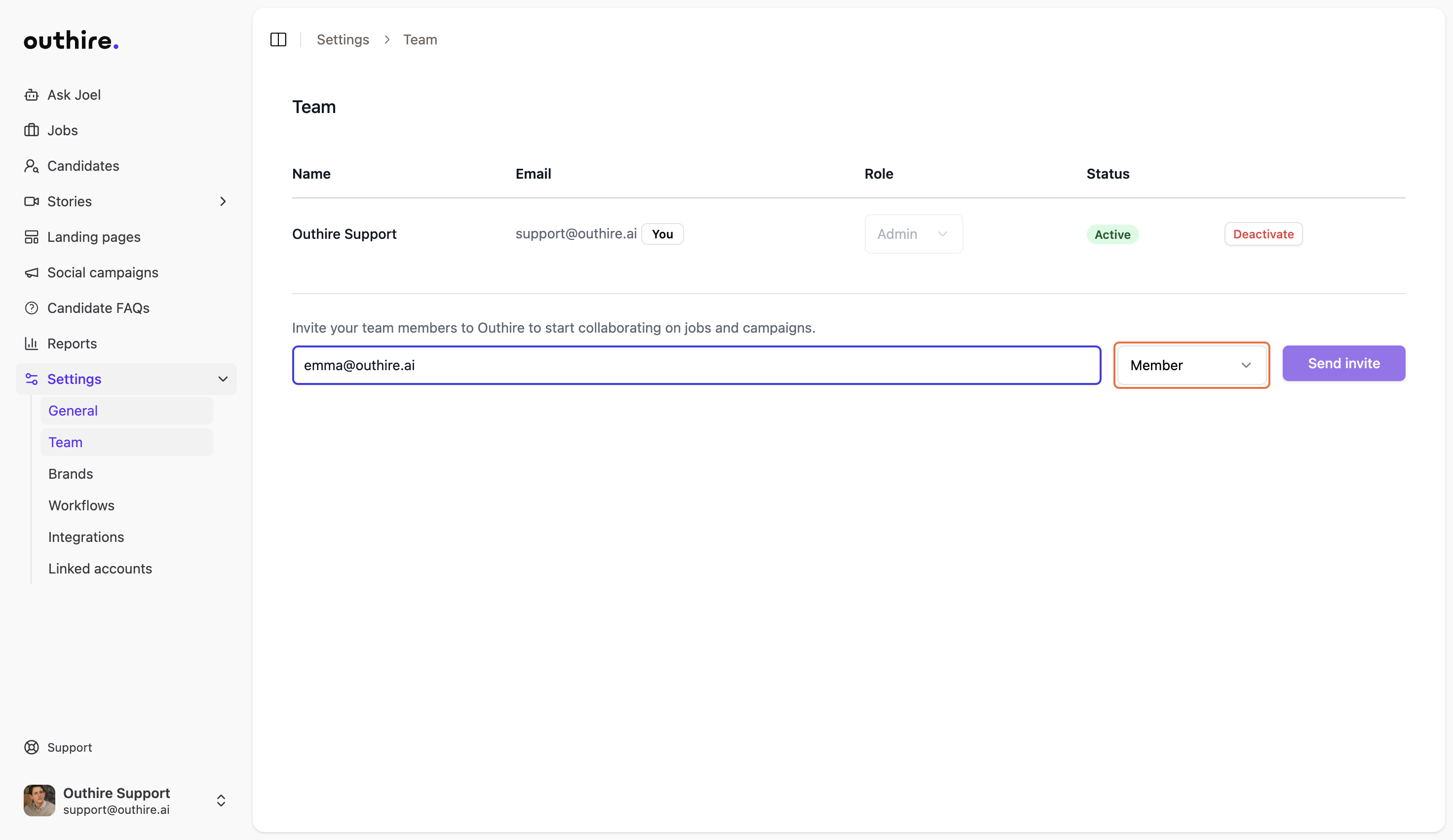This screenshot has height=840, width=1453.
Task: Click the Support lifebuoy icon
Action: pos(31,747)
